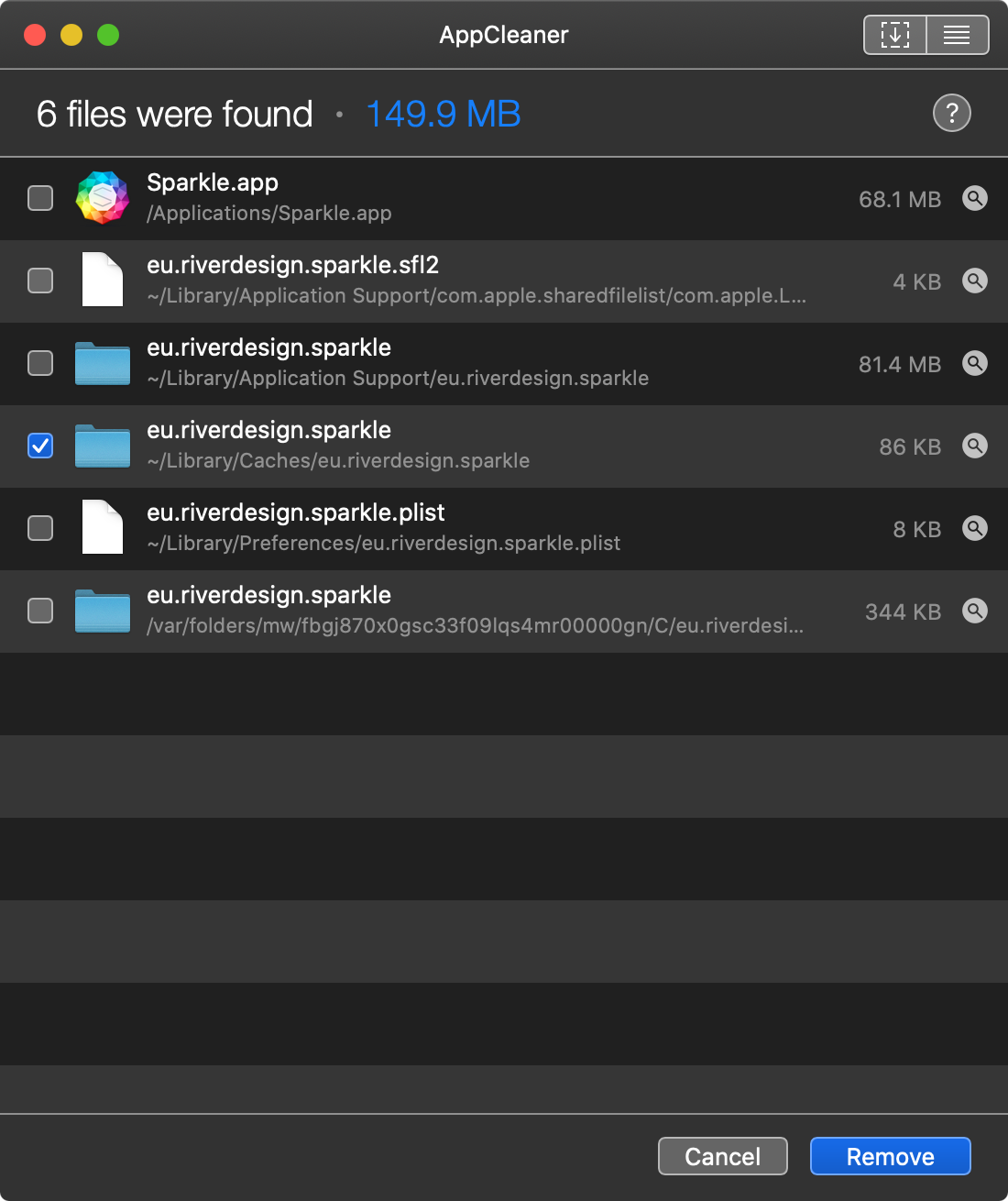Click the ~/Library/Application Support/eu.riverdesign.sparkle path

[398, 379]
